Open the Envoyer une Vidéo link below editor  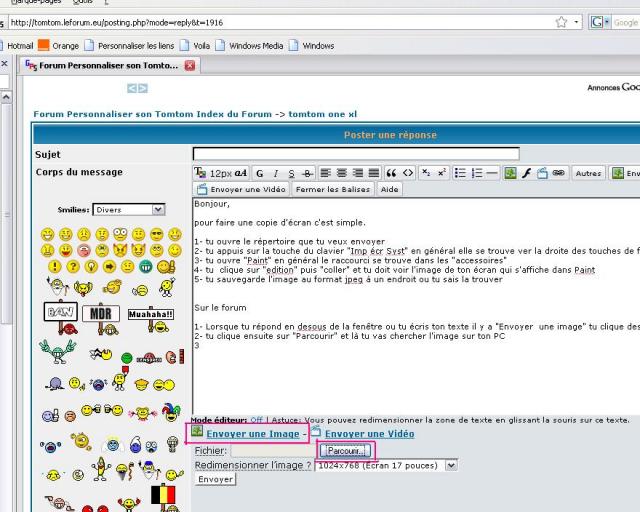(369, 434)
